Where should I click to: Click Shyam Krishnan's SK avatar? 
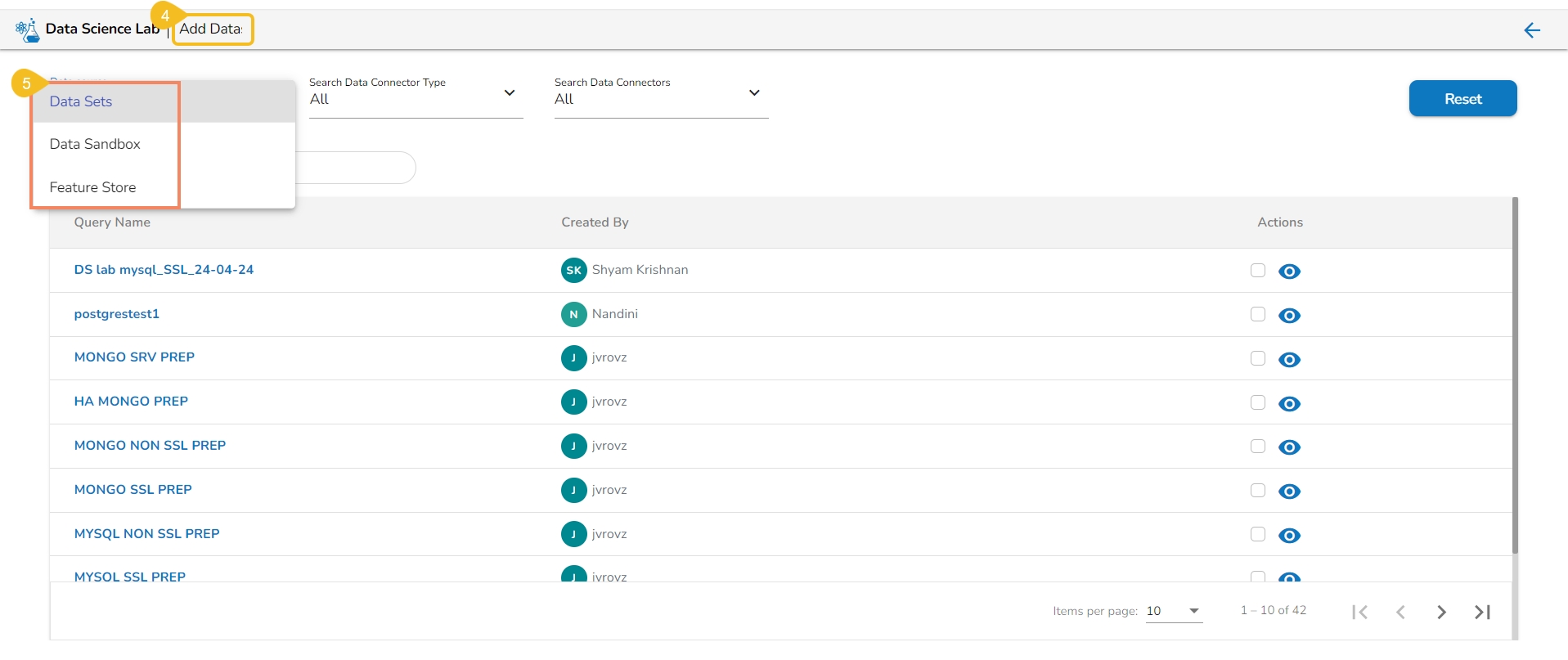click(x=573, y=270)
